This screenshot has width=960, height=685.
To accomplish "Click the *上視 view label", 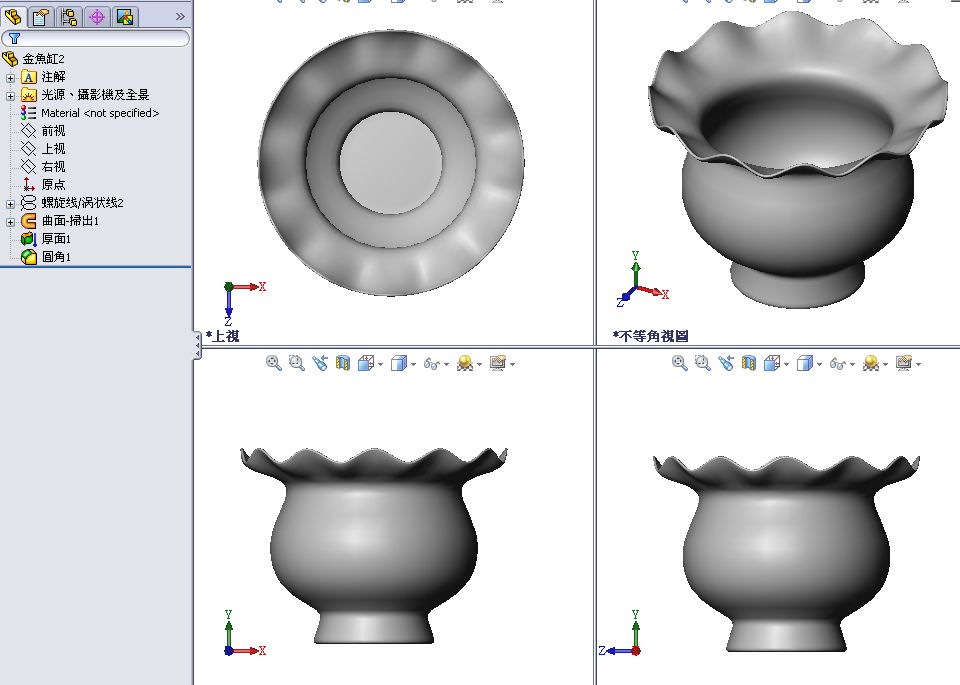I will [x=222, y=336].
